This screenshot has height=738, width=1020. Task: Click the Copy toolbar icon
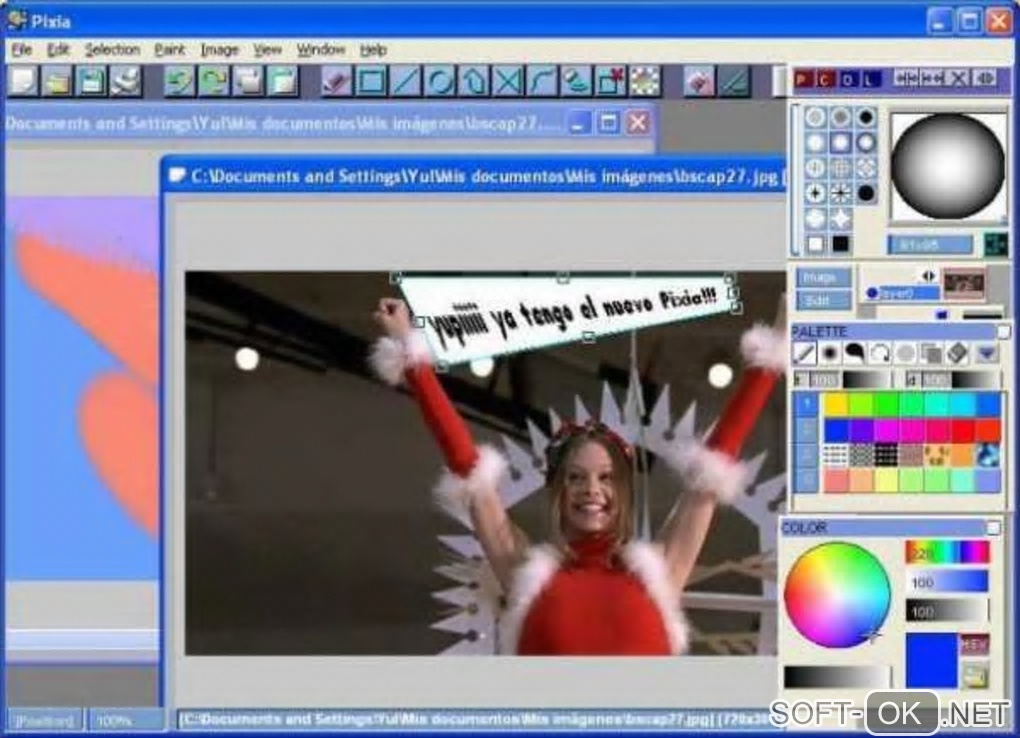coord(248,81)
